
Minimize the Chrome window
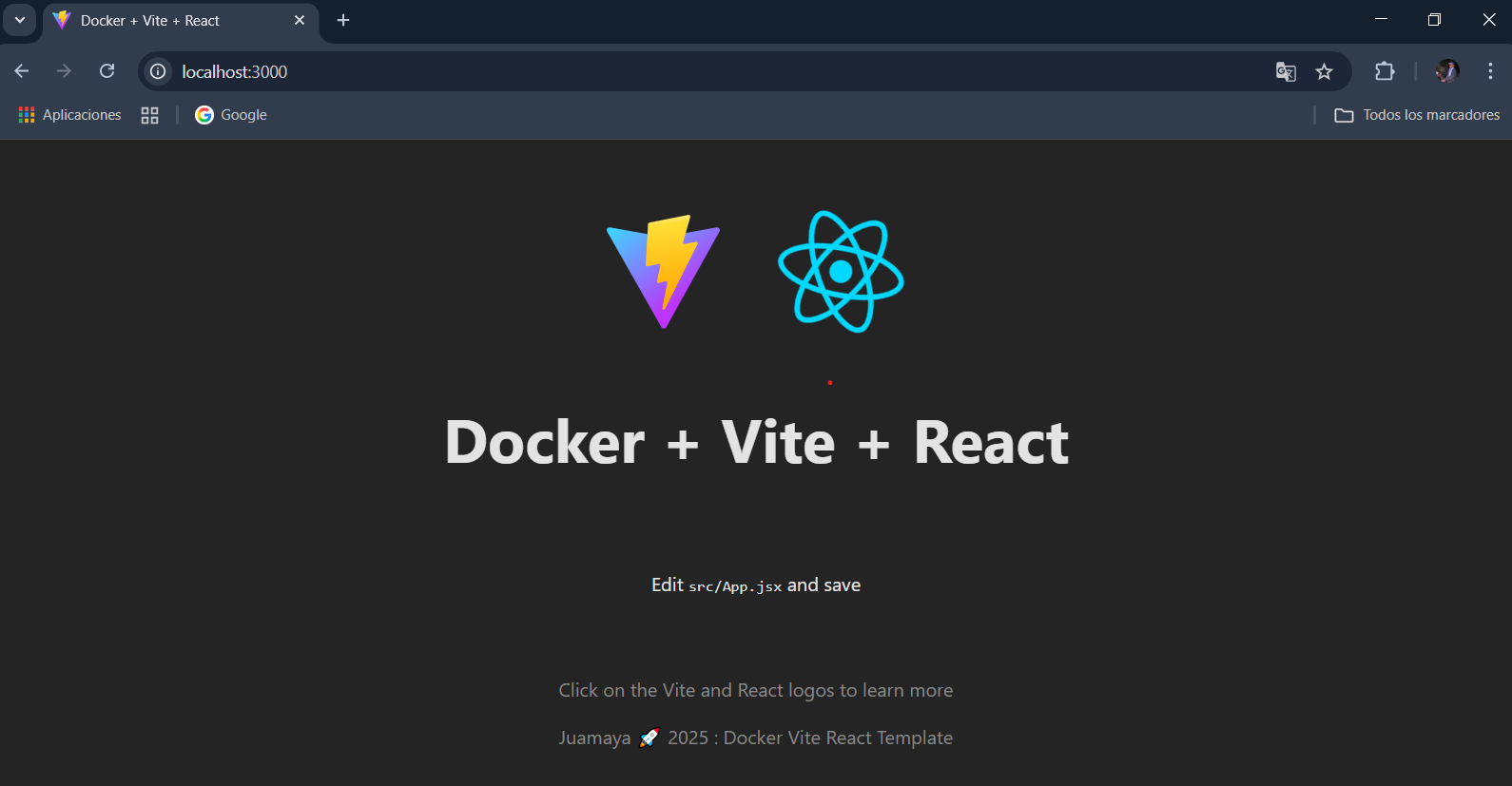tap(1381, 20)
